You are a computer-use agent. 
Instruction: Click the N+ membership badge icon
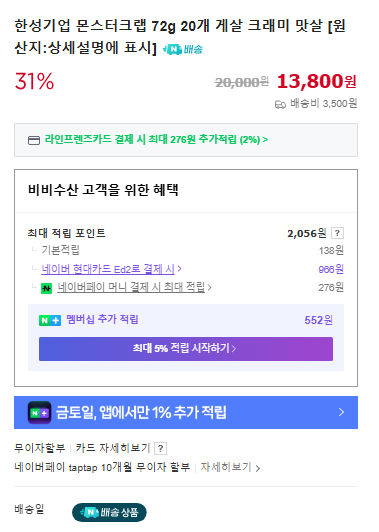point(50,320)
